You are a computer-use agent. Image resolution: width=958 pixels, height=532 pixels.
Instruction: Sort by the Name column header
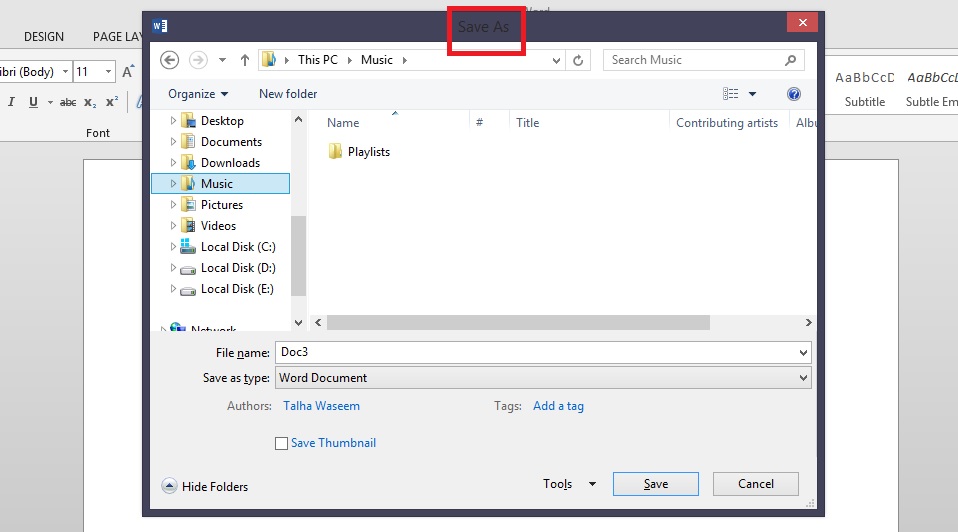(x=343, y=123)
